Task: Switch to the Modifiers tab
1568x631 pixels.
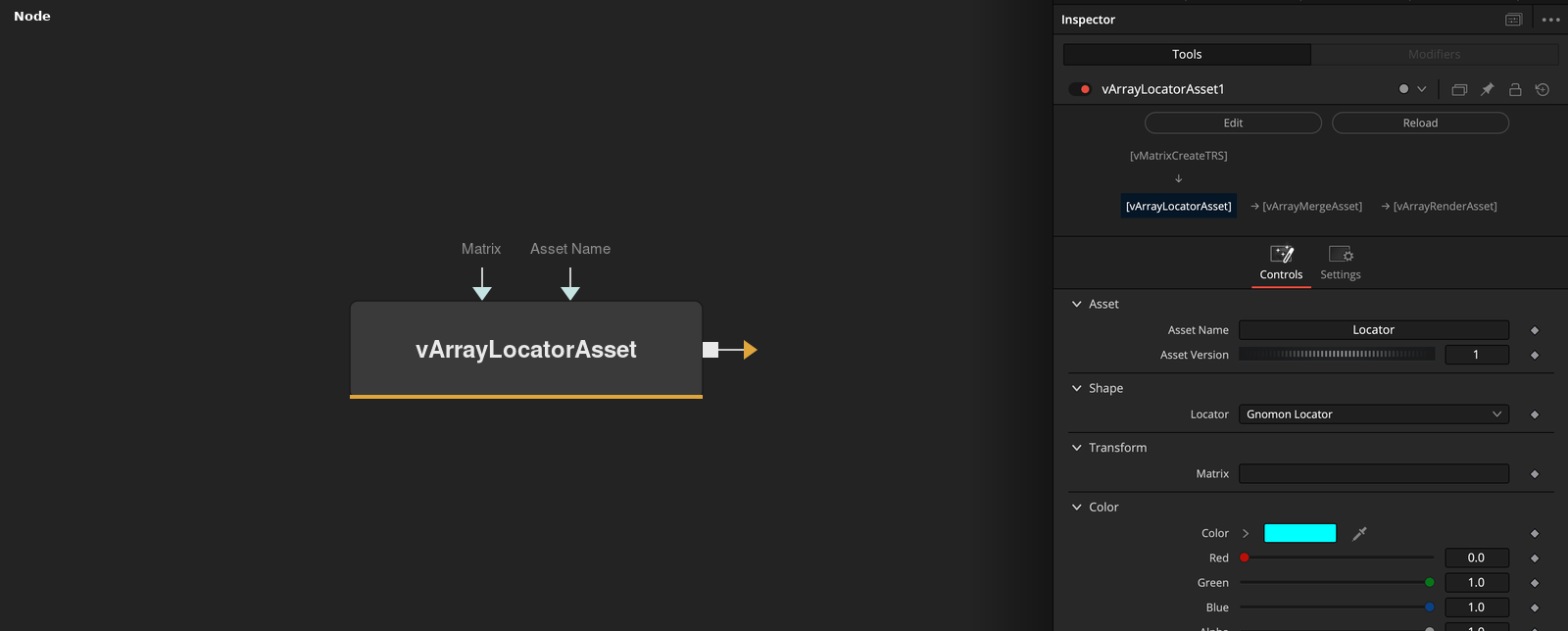Action: 1435,54
